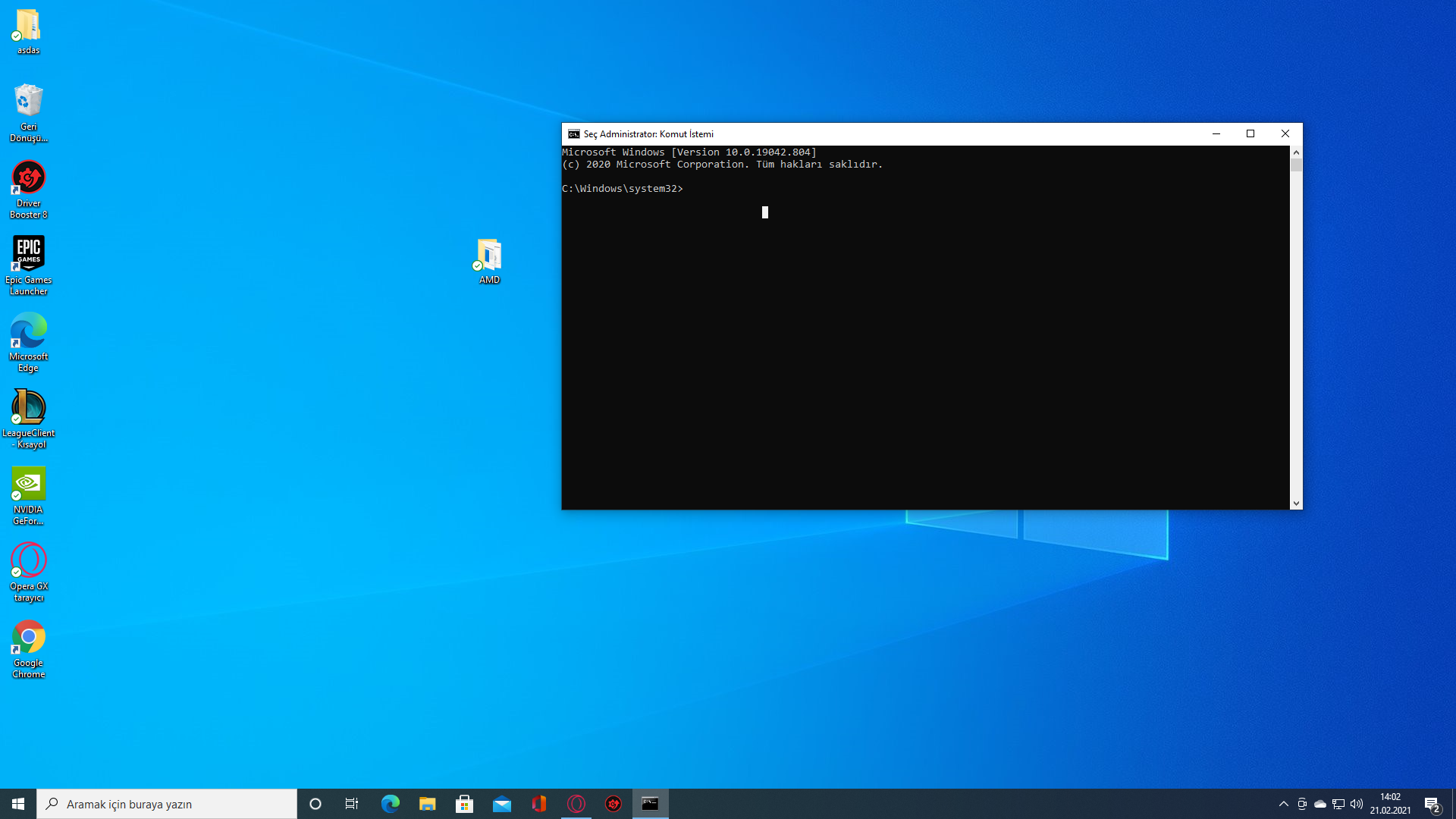Open NVIDIA GeForce desktop icon
The height and width of the screenshot is (819, 1456).
point(28,495)
